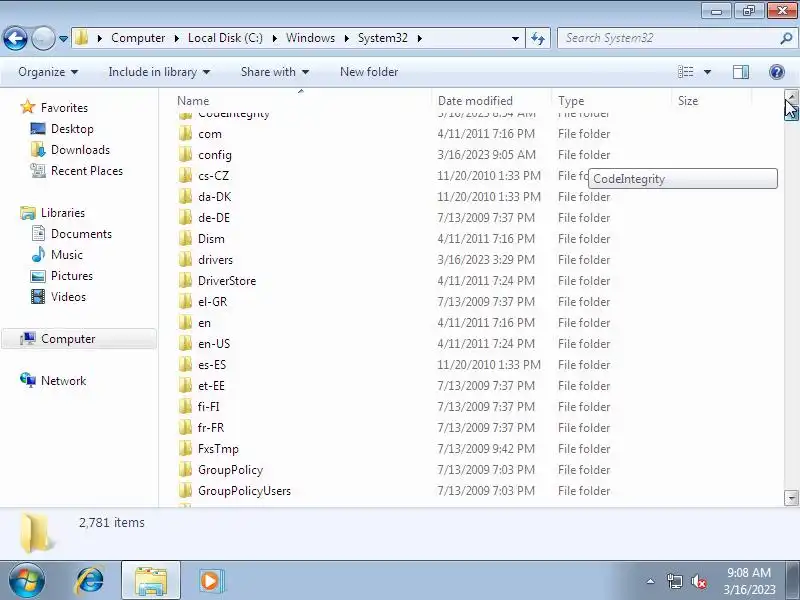Show hidden icons in the system tray
800x600 pixels.
[650, 581]
